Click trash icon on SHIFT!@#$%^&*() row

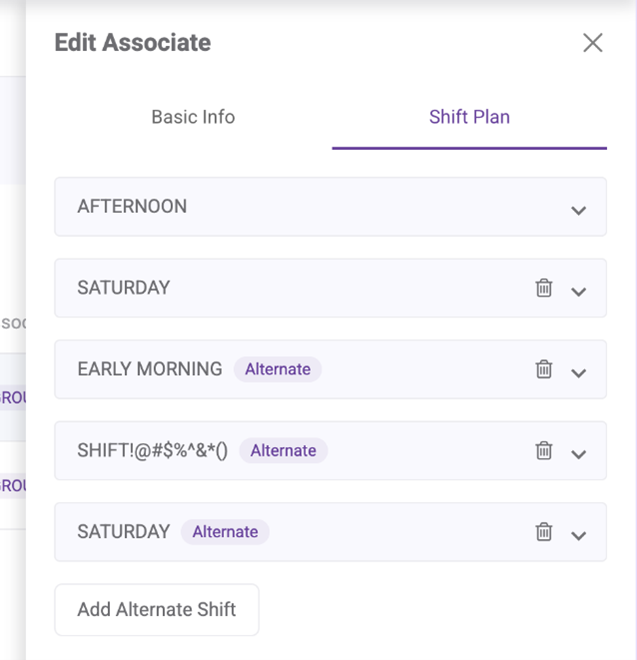[544, 450]
